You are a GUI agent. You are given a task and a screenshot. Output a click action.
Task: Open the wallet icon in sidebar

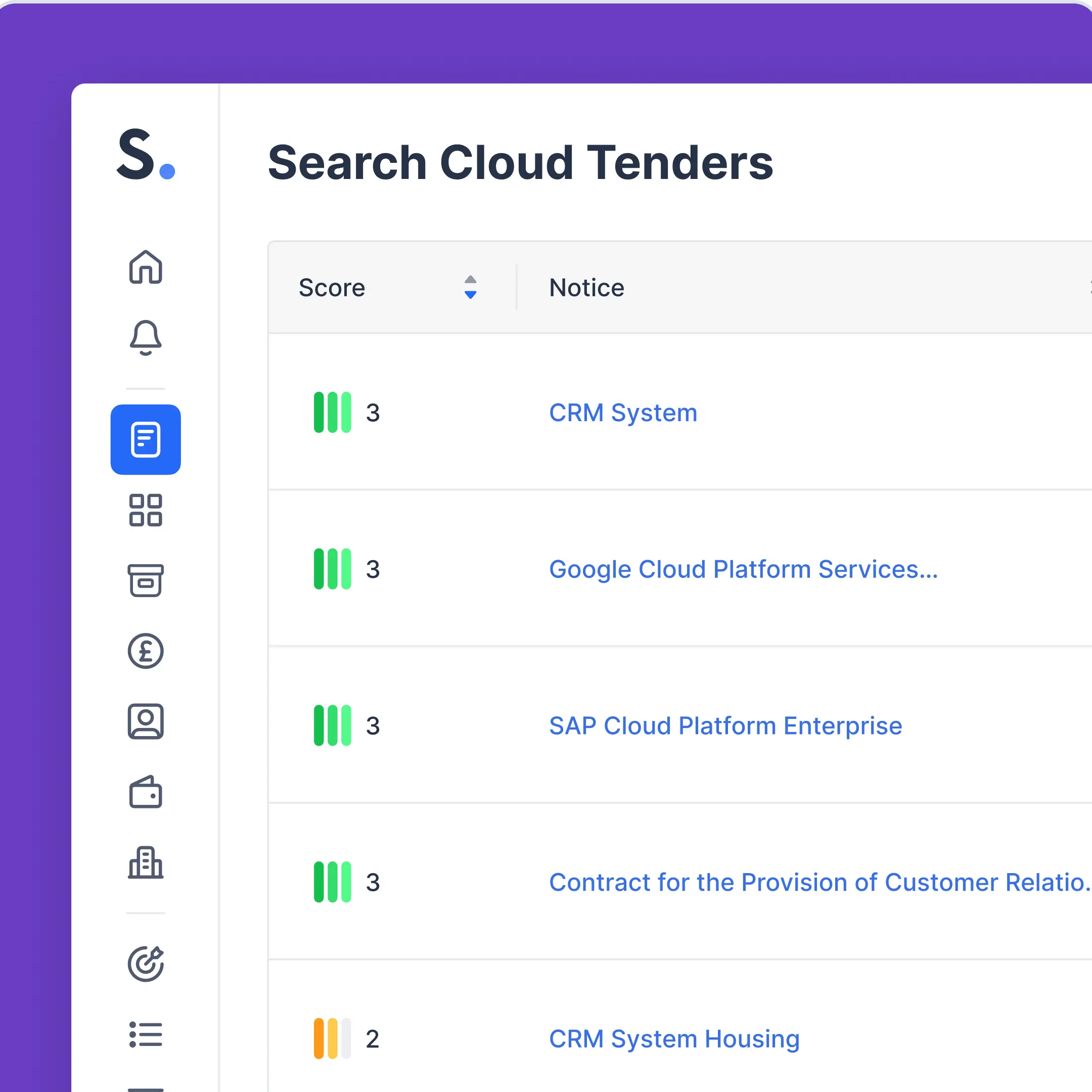pos(146,792)
